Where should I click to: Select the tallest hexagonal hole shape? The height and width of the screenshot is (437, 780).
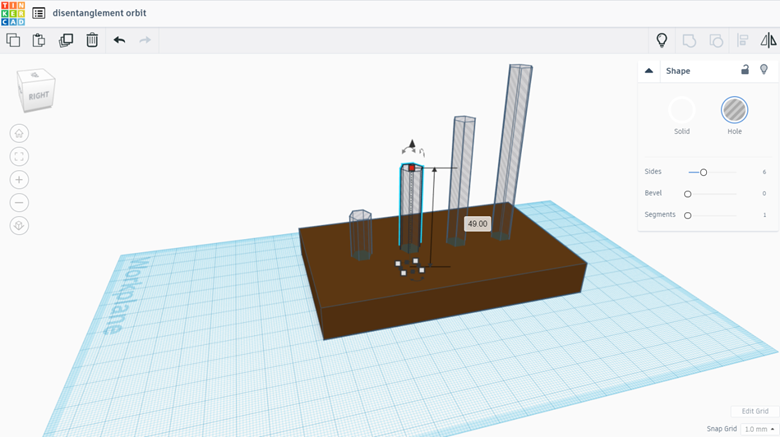pyautogui.click(x=513, y=152)
